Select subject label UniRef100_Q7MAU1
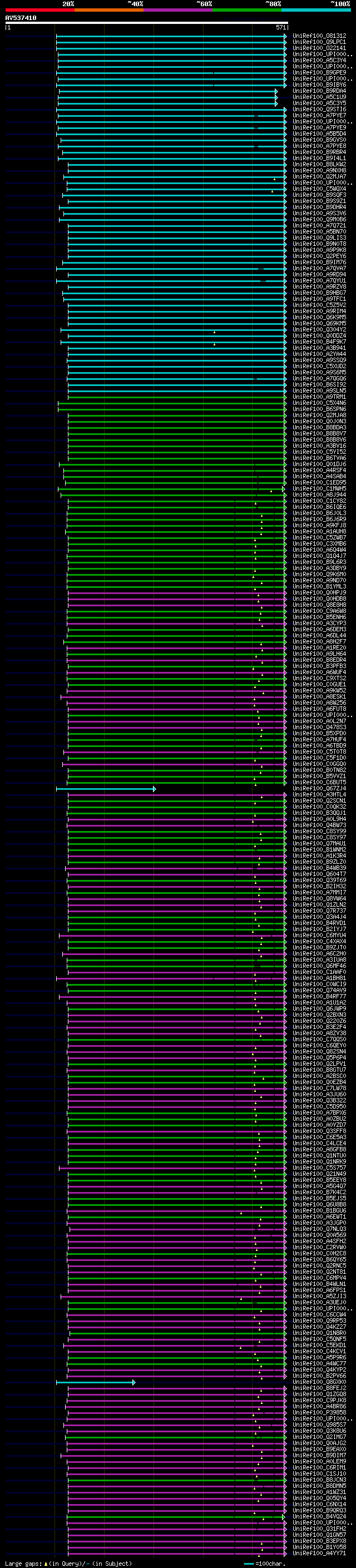 (319, 844)
